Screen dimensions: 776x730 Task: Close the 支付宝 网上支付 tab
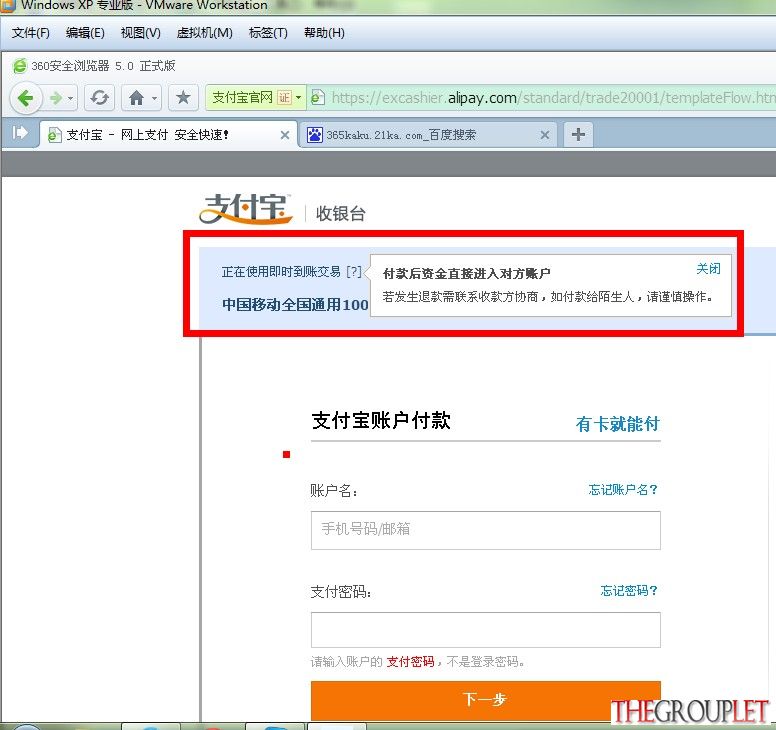point(285,135)
